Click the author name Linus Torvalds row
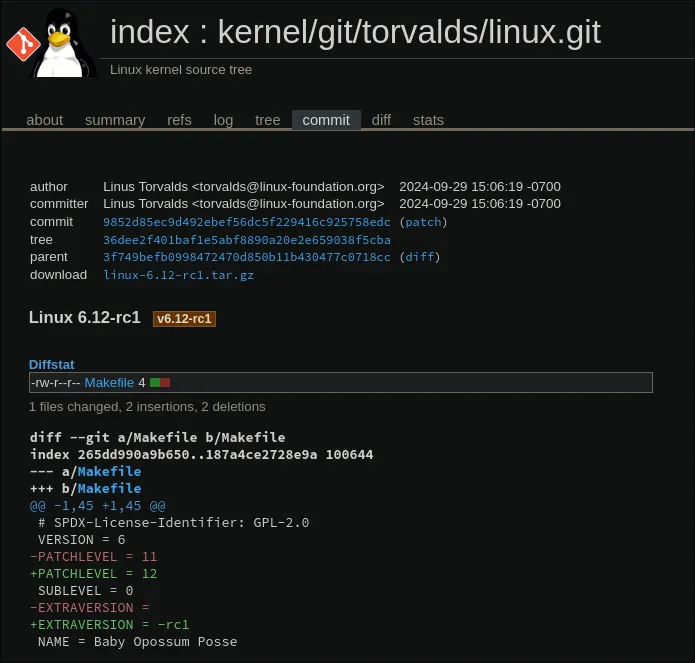 point(243,187)
